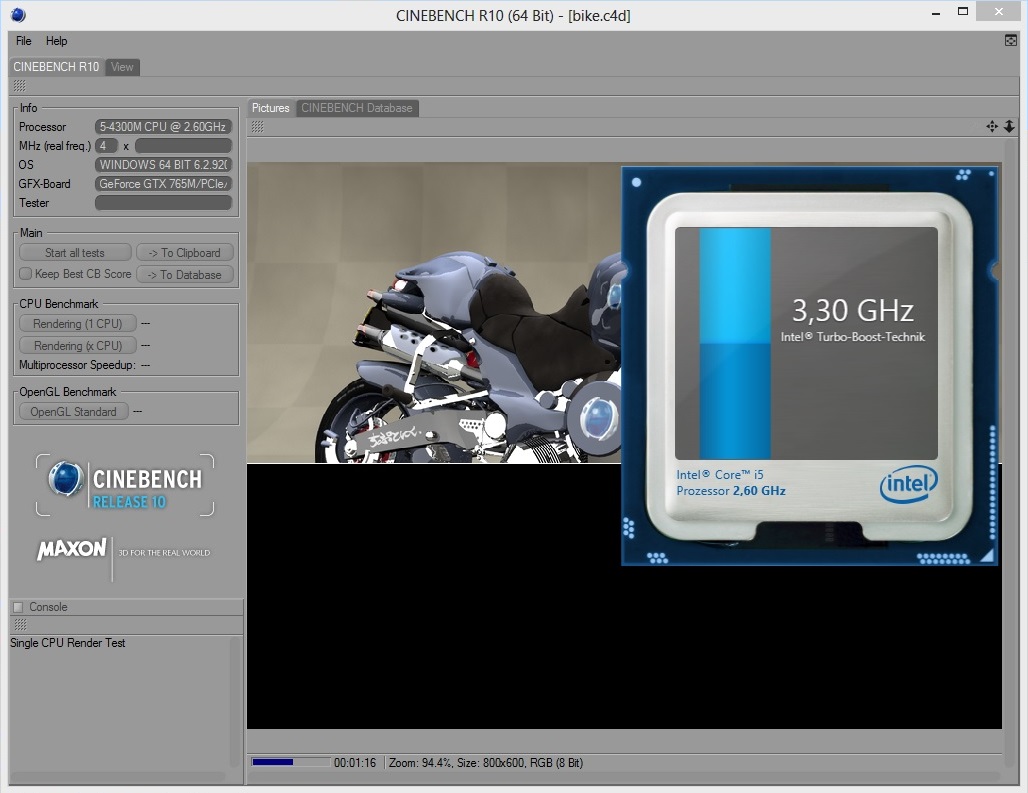Screen dimensions: 1028x793
Task: Toggle the Console checkbox
Action: [x=18, y=607]
